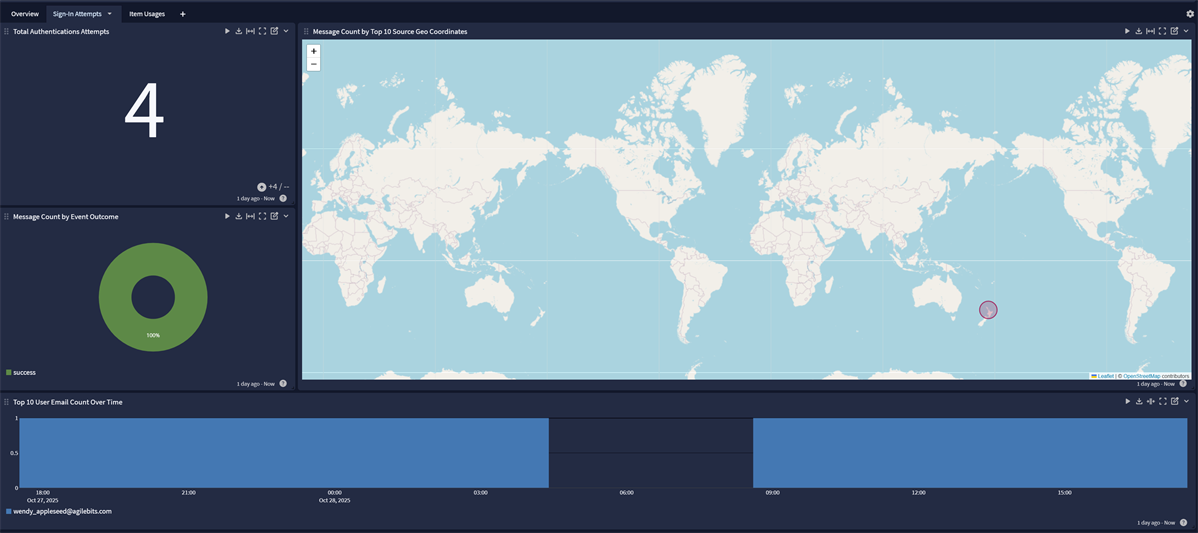
Task: Edit the Top 10 User Email Count widget
Action: [x=1175, y=401]
